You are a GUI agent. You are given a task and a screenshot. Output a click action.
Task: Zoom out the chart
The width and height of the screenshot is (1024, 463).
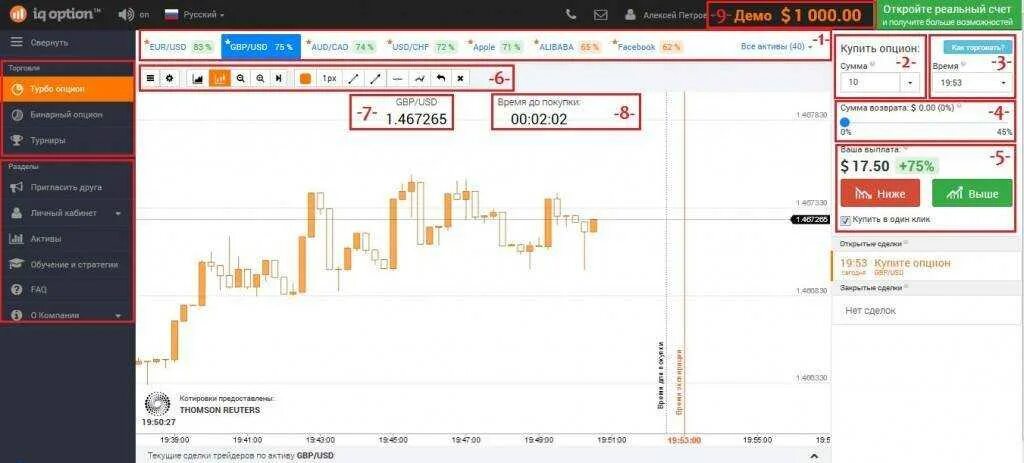(x=240, y=78)
